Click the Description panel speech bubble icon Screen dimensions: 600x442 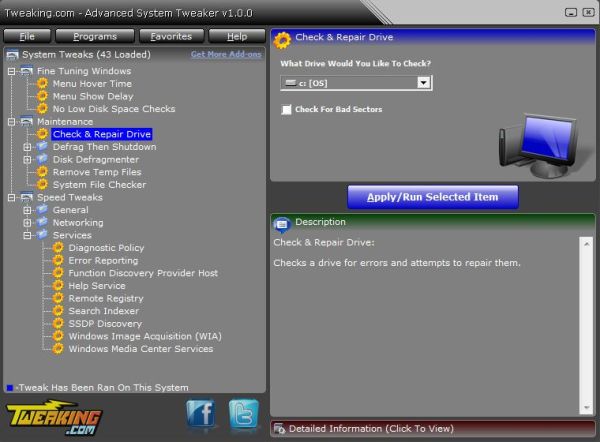pyautogui.click(x=282, y=224)
